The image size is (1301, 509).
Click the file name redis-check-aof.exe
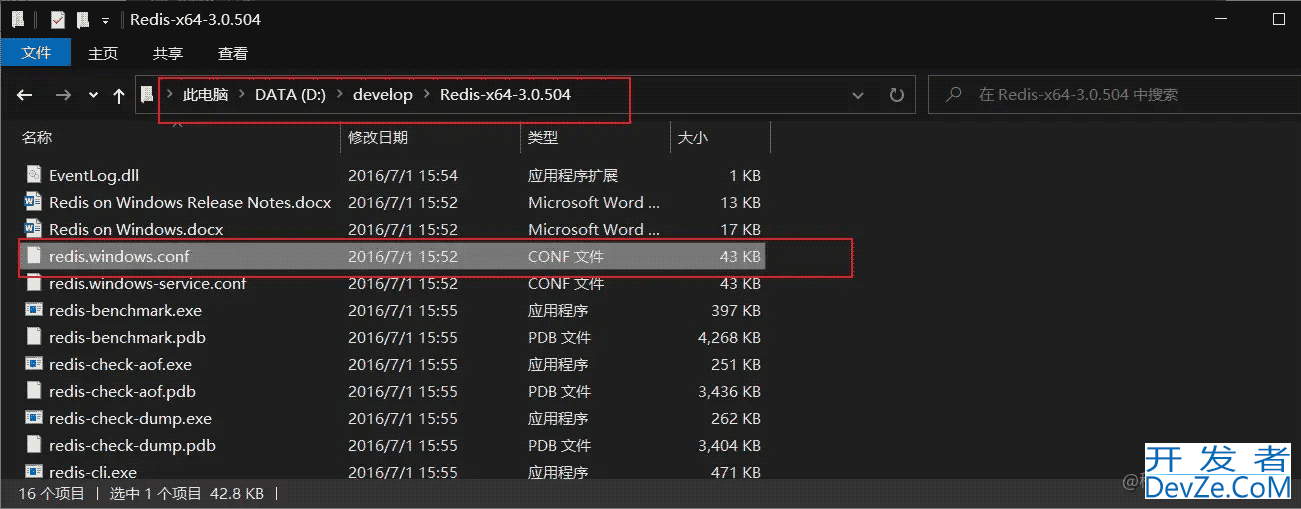[x=120, y=364]
